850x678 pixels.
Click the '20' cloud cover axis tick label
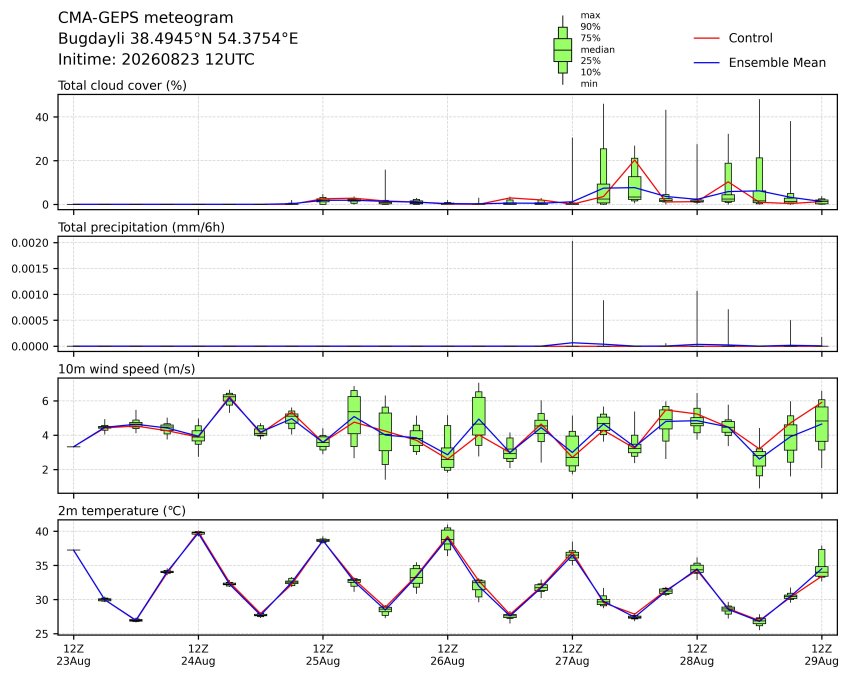pos(43,161)
